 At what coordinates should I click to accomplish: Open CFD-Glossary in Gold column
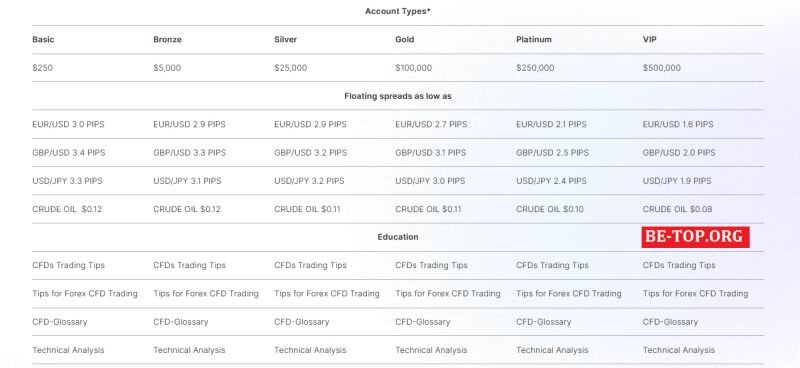click(x=422, y=322)
